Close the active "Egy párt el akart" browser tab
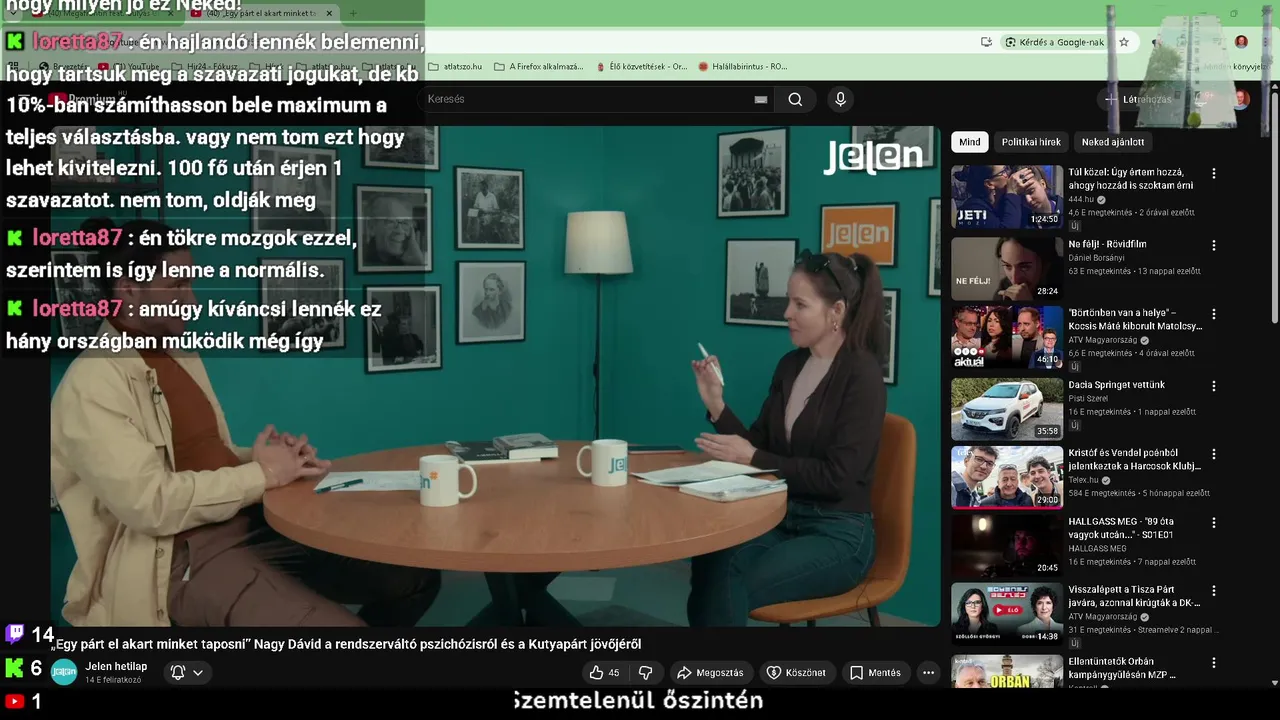 329,13
